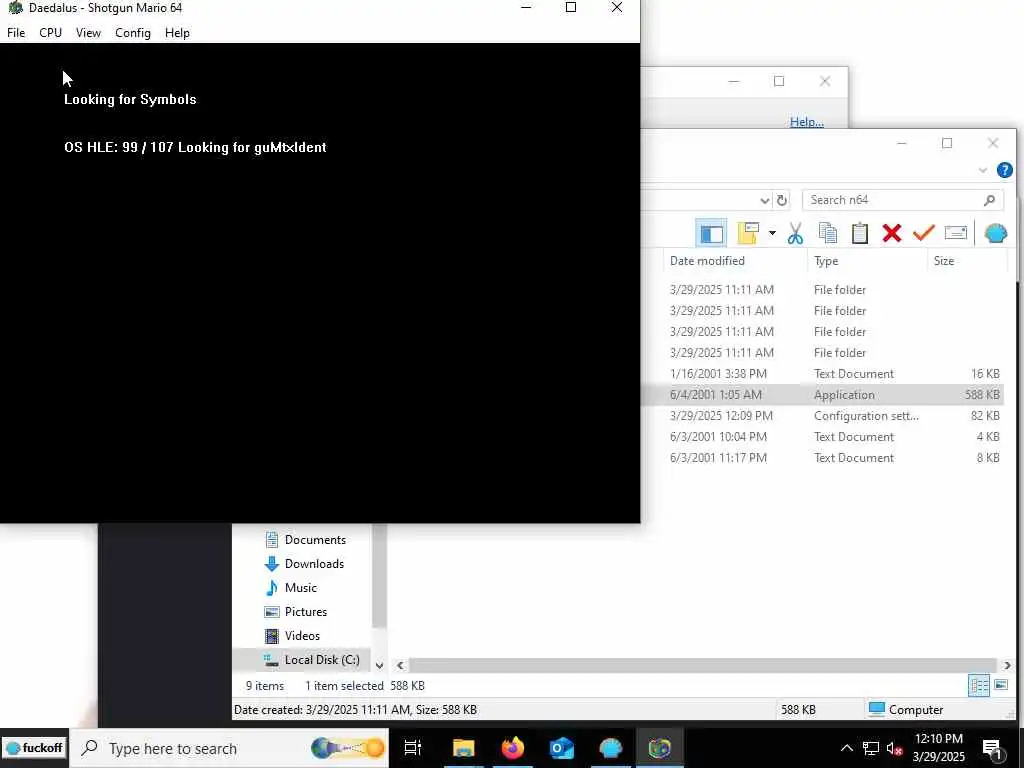Click the 16 KB size cell

tap(985, 374)
